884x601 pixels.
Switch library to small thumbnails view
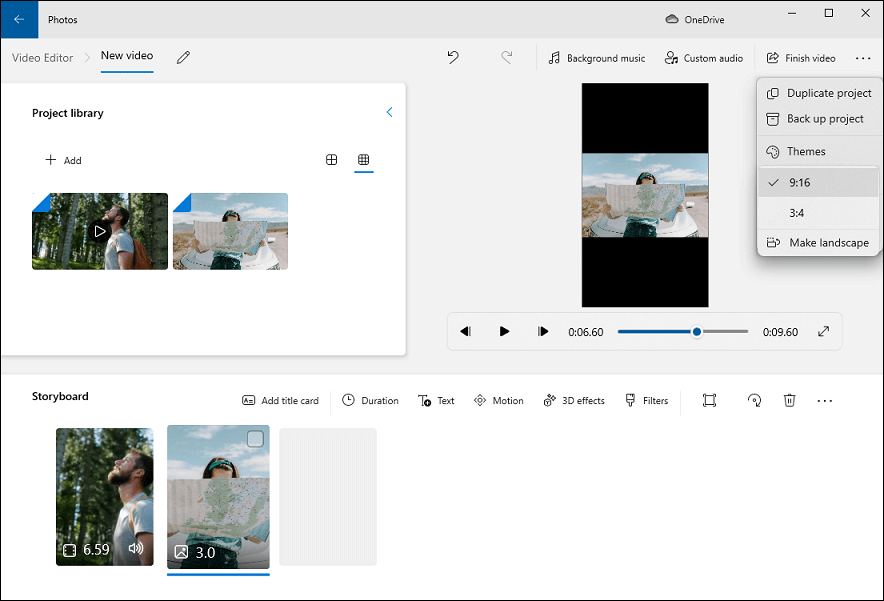pyautogui.click(x=364, y=160)
